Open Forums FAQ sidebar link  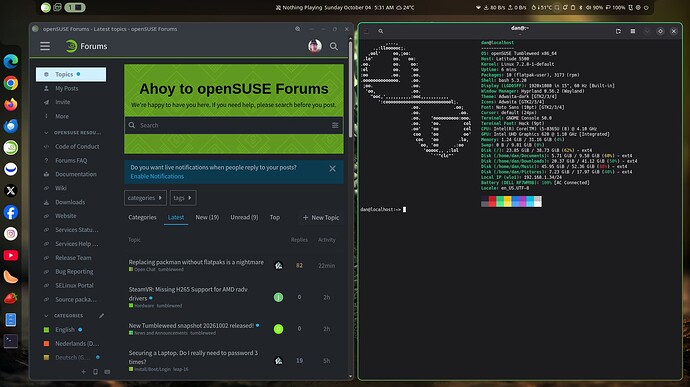pyautogui.click(x=71, y=161)
